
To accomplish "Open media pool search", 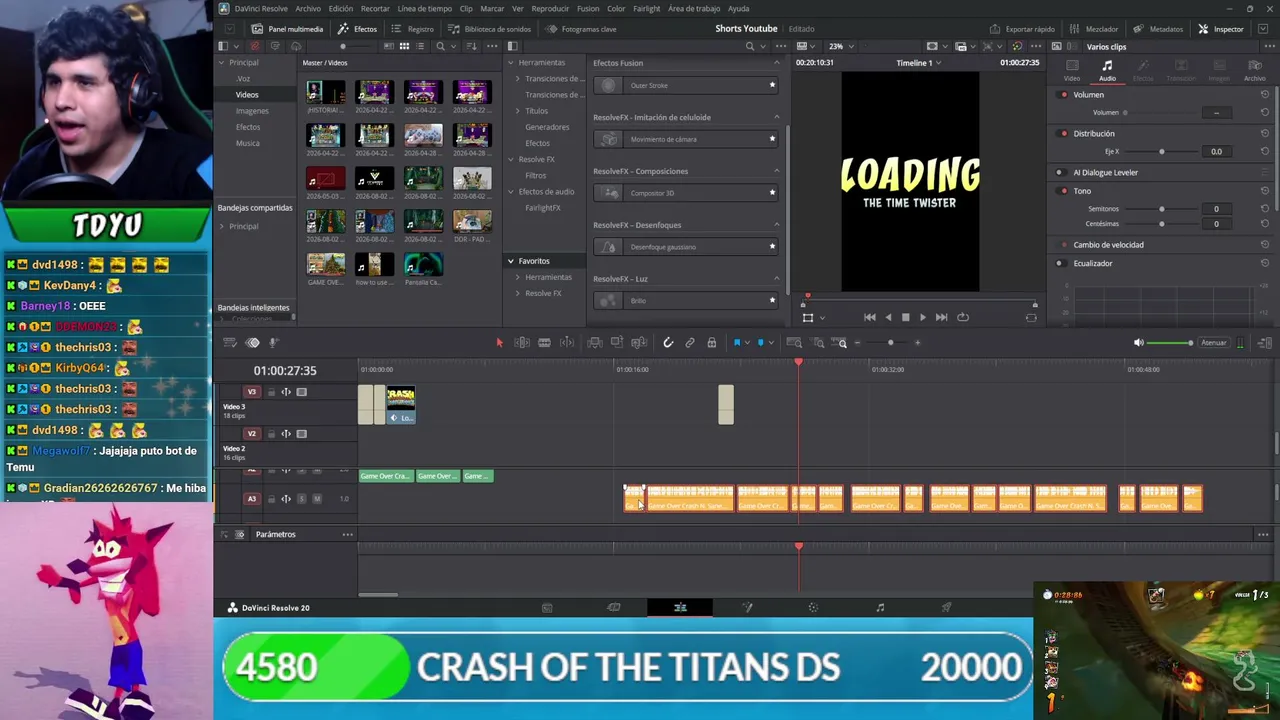I will point(440,46).
